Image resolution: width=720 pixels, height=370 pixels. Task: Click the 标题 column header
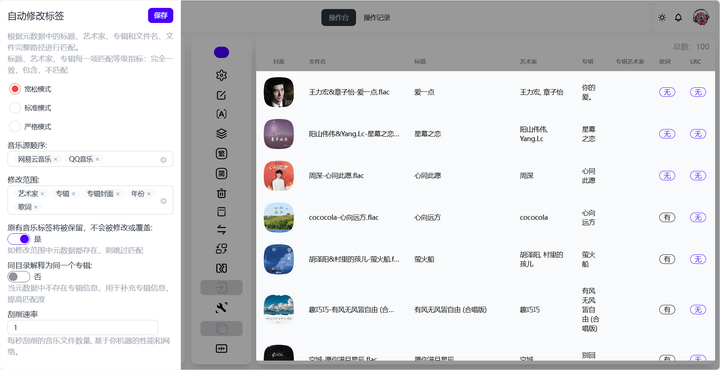pyautogui.click(x=420, y=61)
